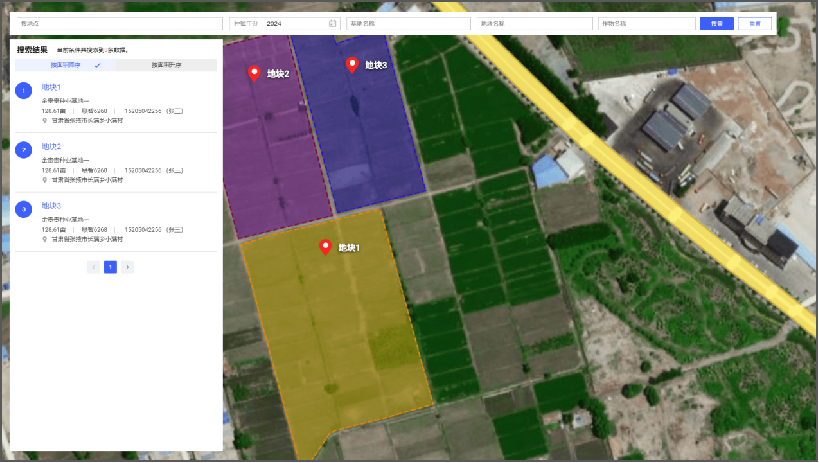Click the red map pin for 地块2
This screenshot has height=463, width=819.
254,73
